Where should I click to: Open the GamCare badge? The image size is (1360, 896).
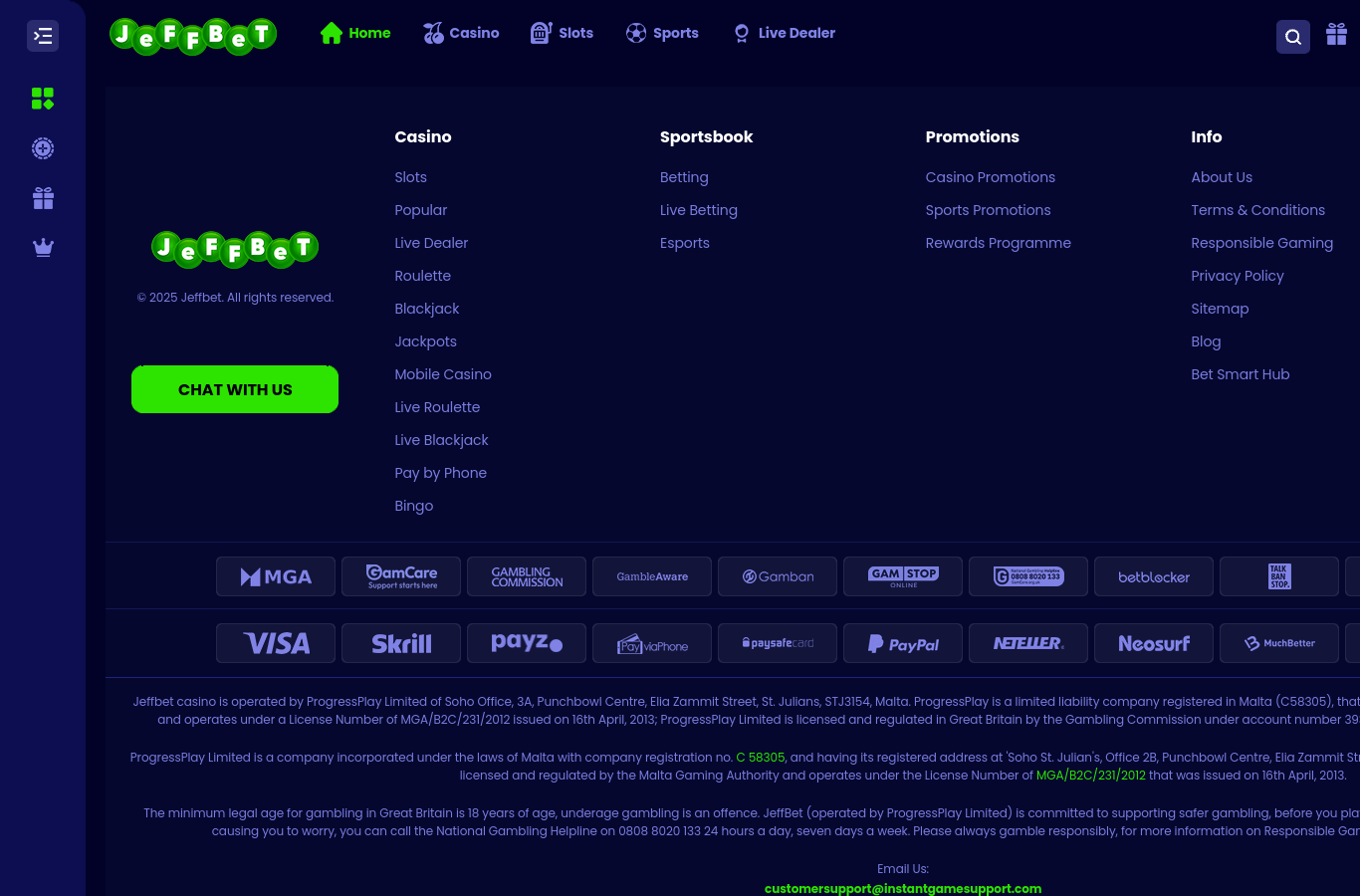pyautogui.click(x=401, y=576)
